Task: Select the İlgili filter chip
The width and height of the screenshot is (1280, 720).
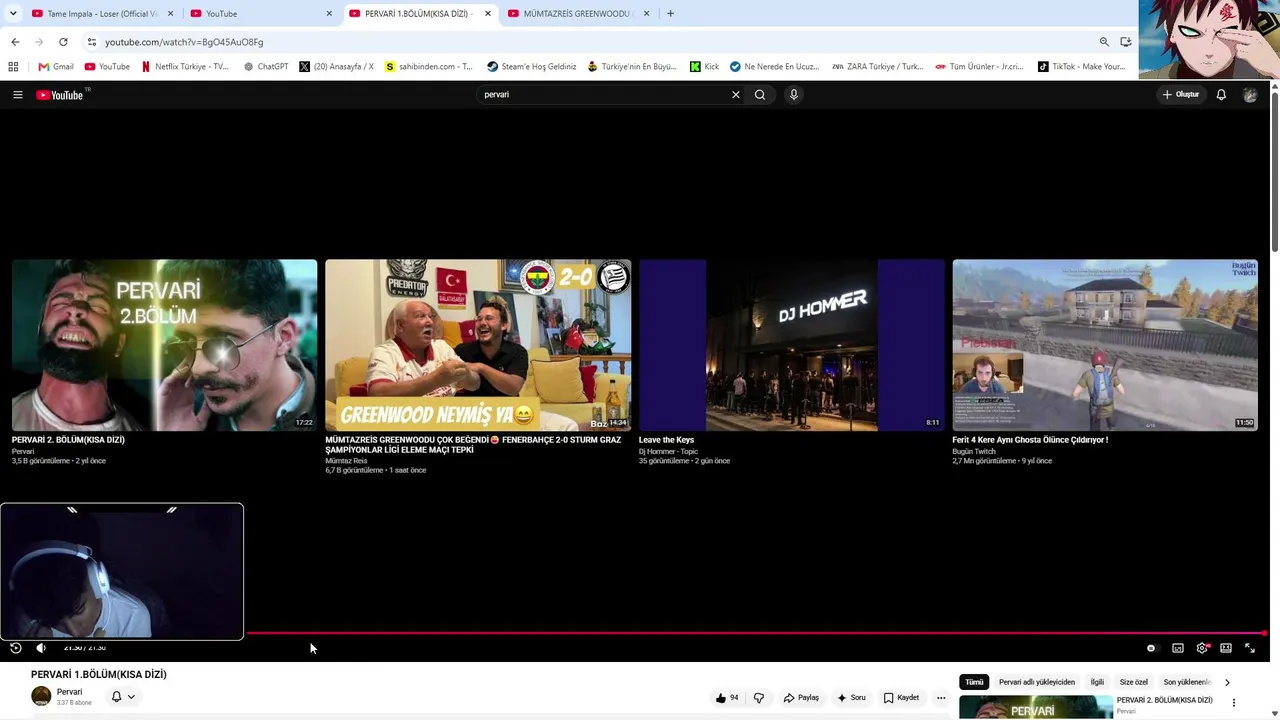Action: coord(1097,682)
